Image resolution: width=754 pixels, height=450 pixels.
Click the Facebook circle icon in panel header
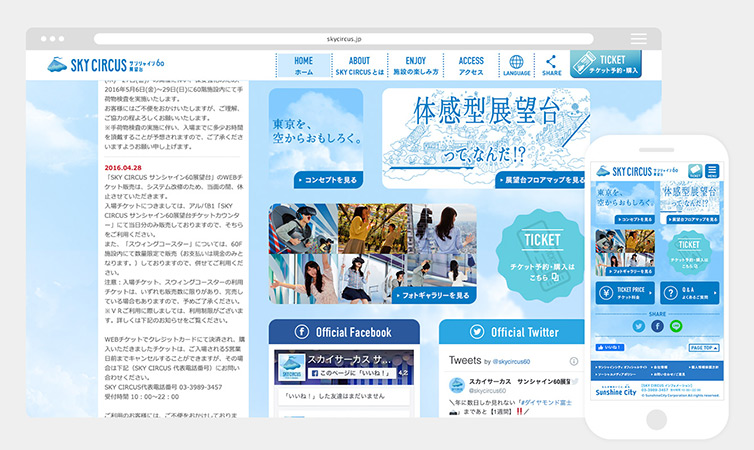click(x=302, y=332)
